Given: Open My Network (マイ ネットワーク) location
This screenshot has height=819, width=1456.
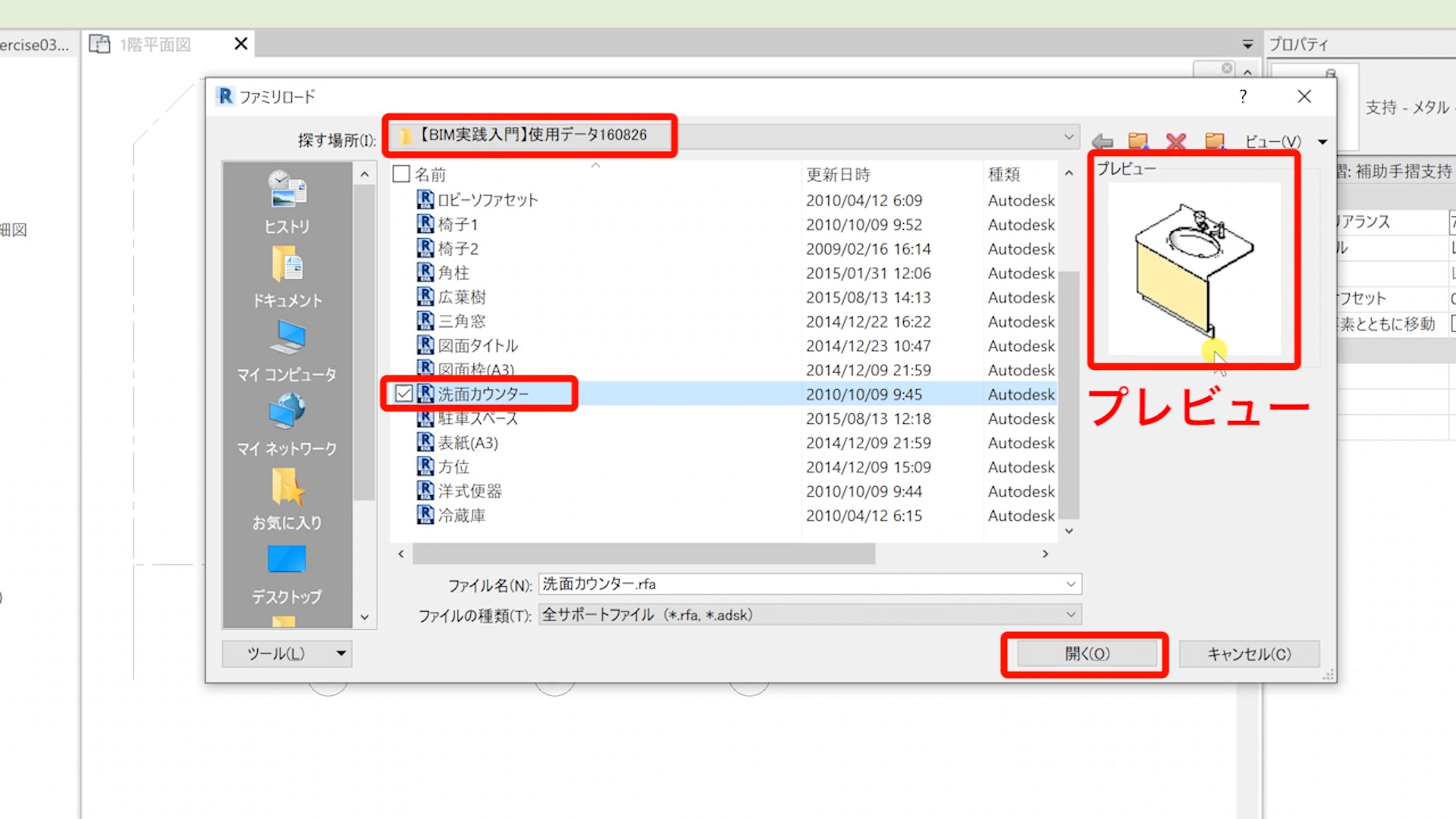Looking at the screenshot, I should tap(287, 412).
